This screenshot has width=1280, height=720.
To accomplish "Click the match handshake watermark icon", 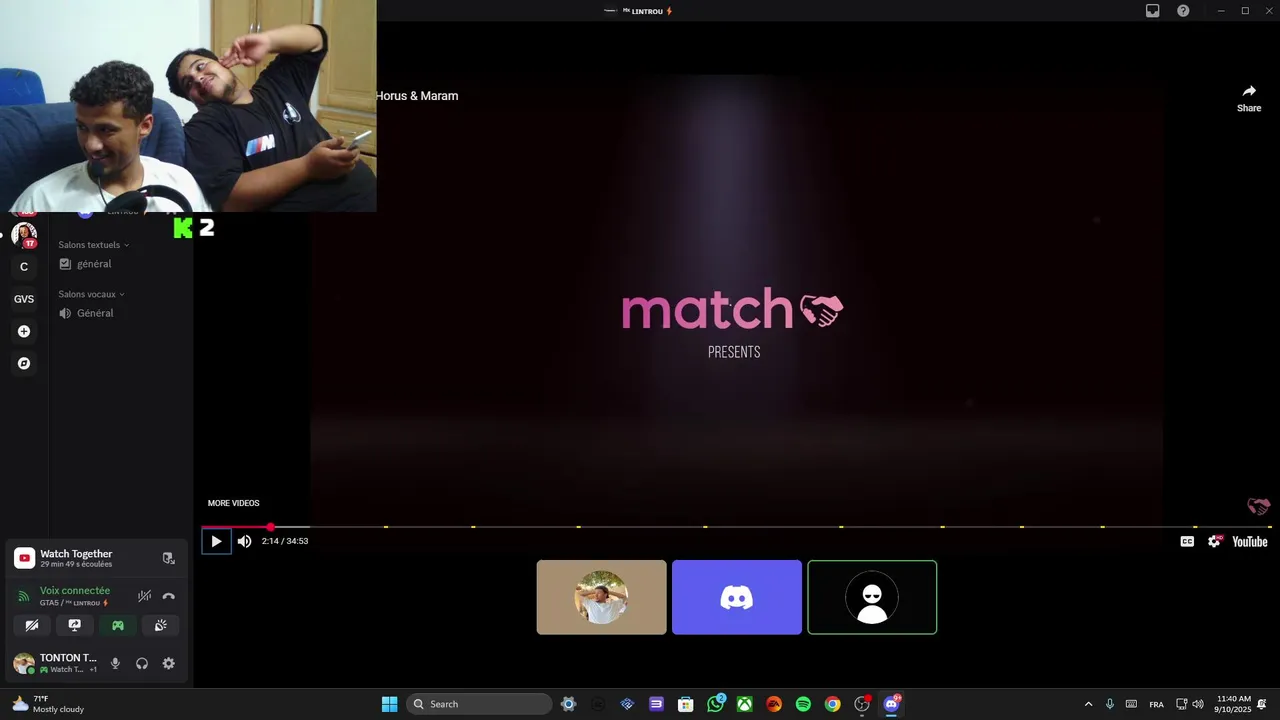I will coord(1258,506).
